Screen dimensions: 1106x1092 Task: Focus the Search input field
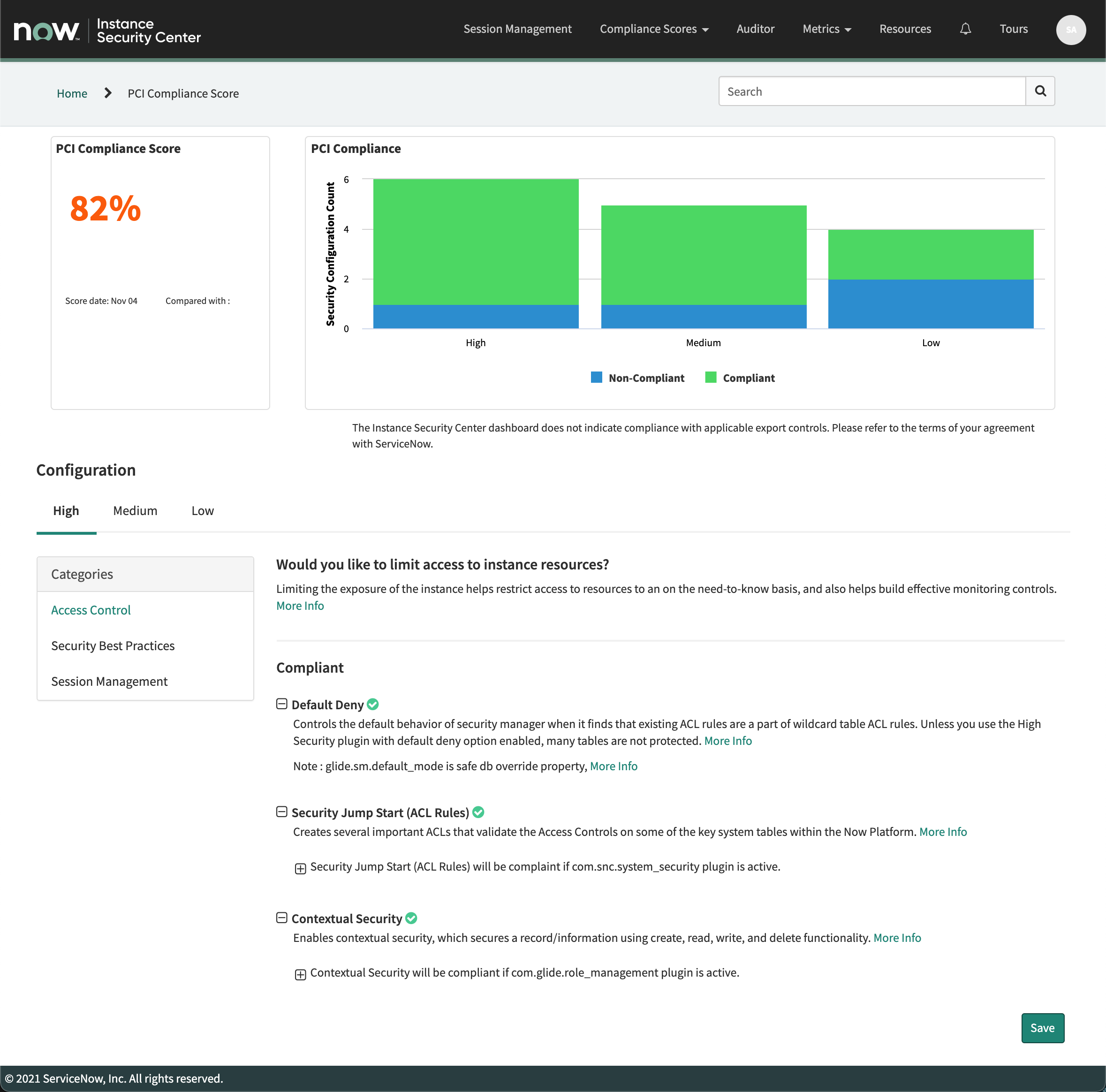pyautogui.click(x=872, y=91)
